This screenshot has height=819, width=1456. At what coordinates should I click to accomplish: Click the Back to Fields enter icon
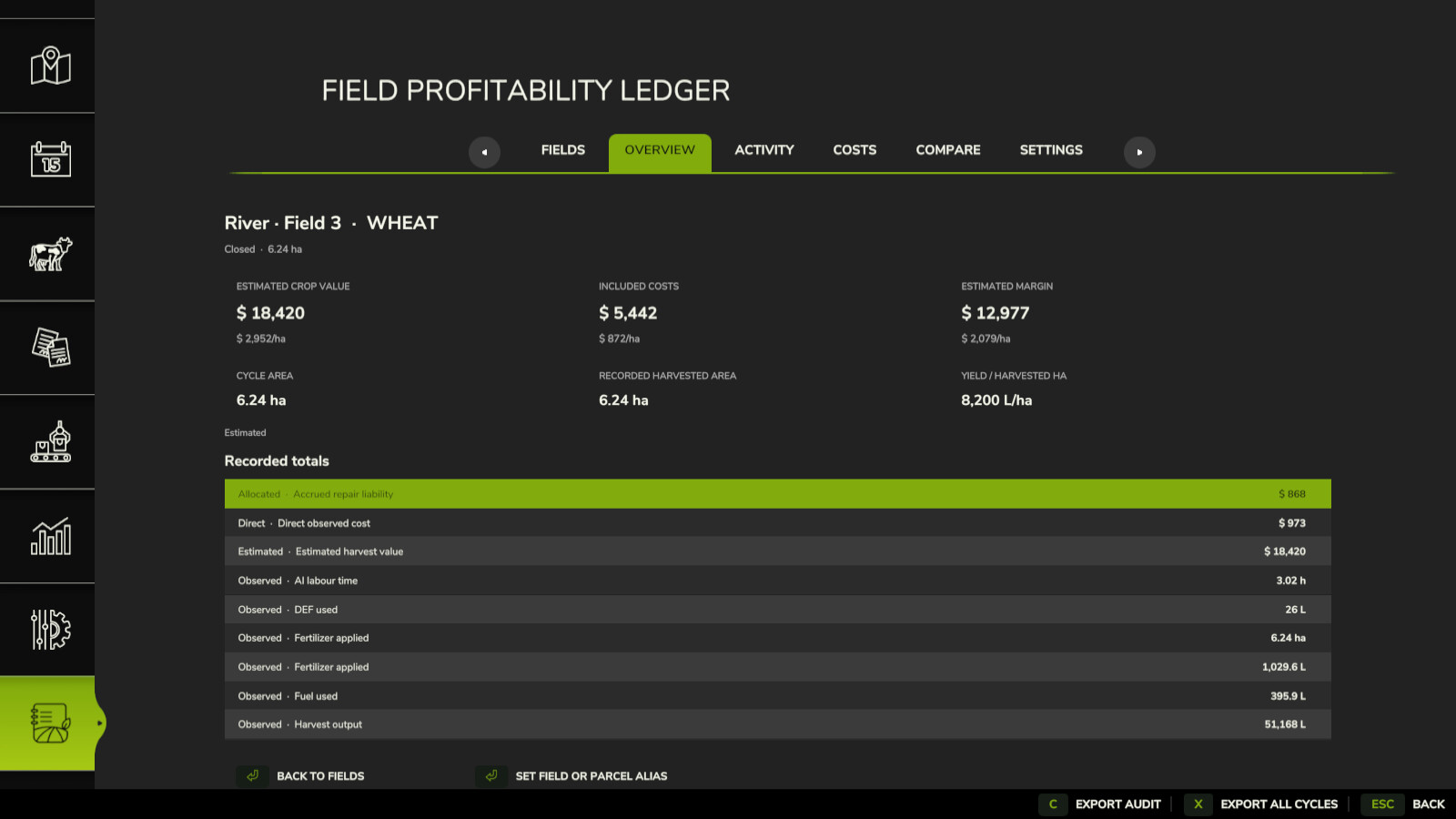(x=253, y=776)
